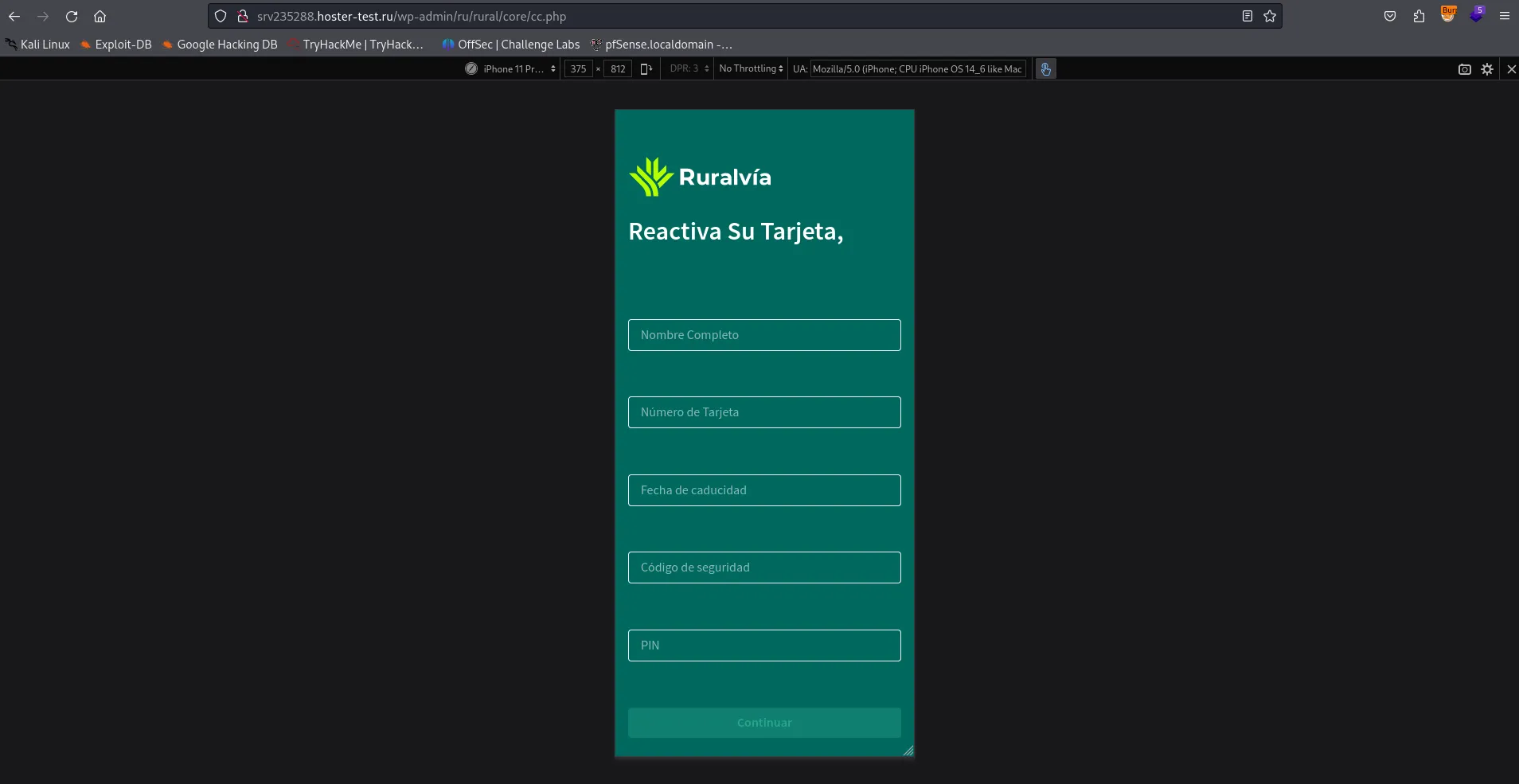
Task: Focus the Fecha de caducidad field
Action: coord(764,490)
